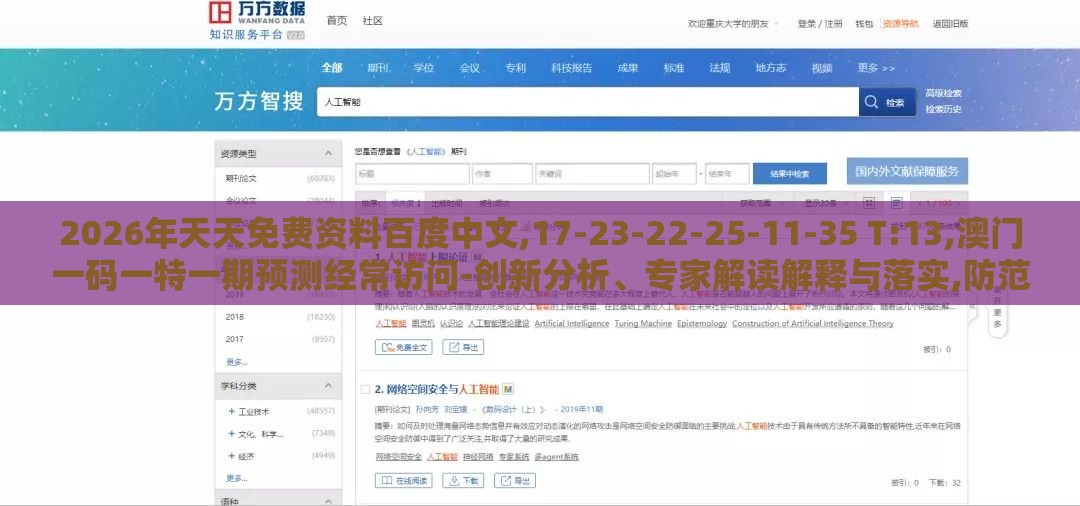The height and width of the screenshot is (506, 1080).
Task: Select the 视频 search category tab
Action: [x=822, y=67]
